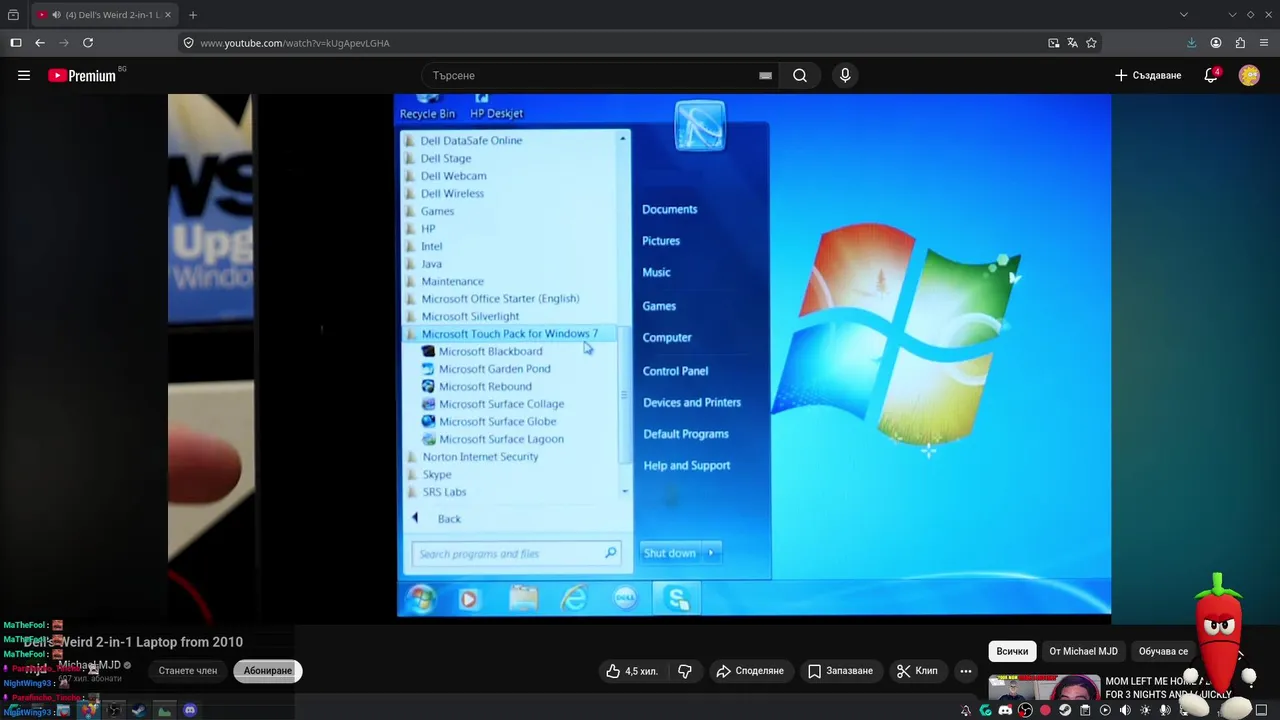Start voice search with the microphone

pyautogui.click(x=845, y=75)
